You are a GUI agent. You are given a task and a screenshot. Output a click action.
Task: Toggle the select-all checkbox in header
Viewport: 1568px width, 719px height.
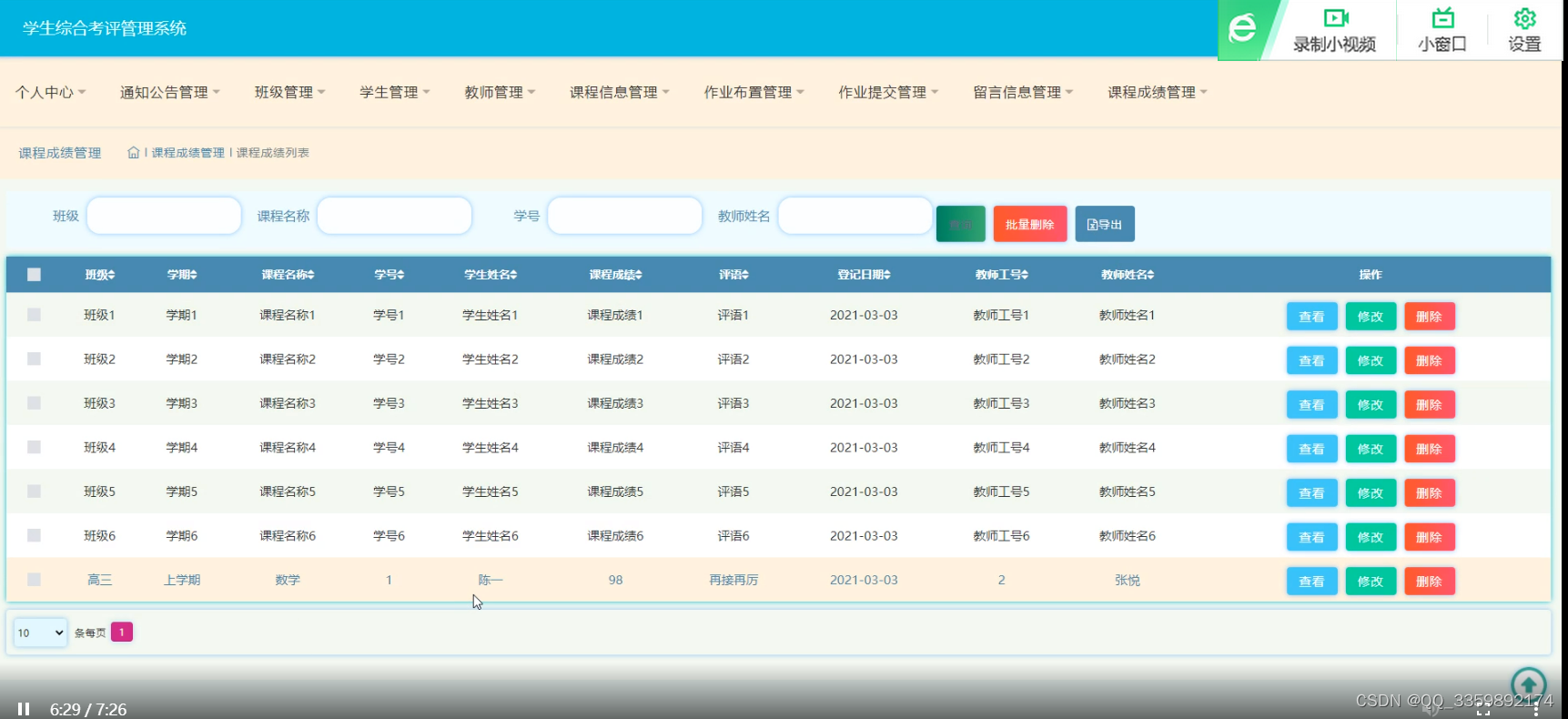(34, 275)
